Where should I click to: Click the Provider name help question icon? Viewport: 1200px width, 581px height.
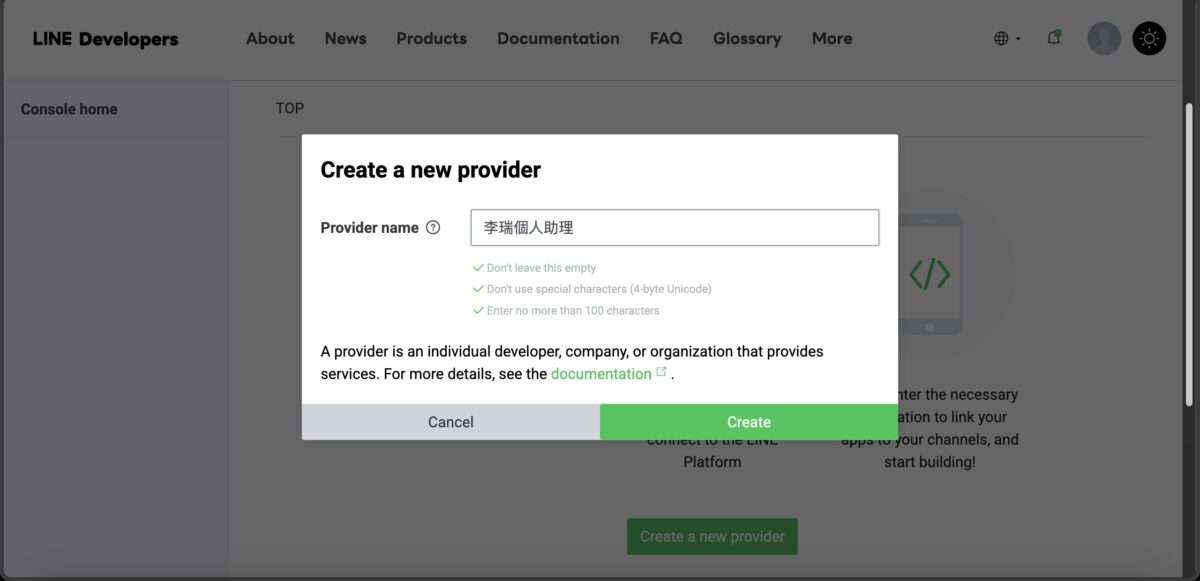pyautogui.click(x=433, y=227)
